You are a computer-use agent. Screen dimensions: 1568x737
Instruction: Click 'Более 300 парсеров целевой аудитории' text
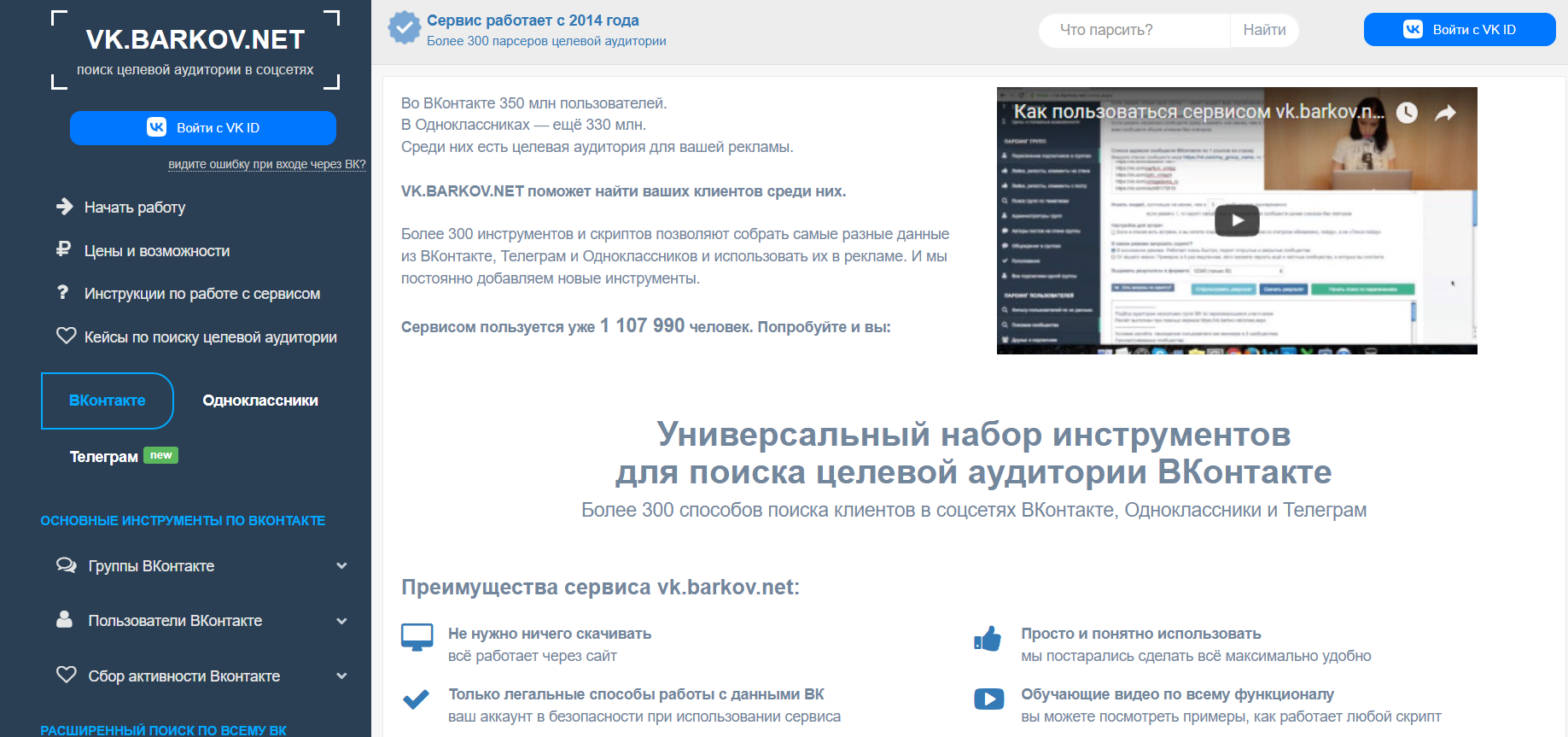point(546,41)
